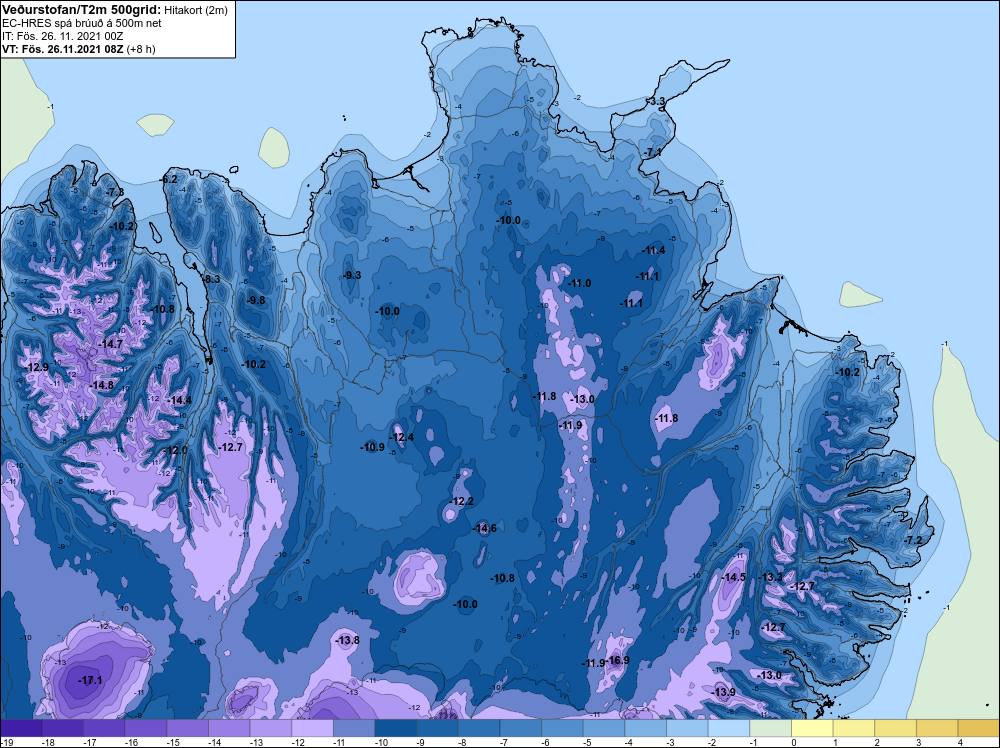The image size is (1000, 748).
Task: Click the yellow legend swatch labeled 1
Action: click(x=854, y=728)
